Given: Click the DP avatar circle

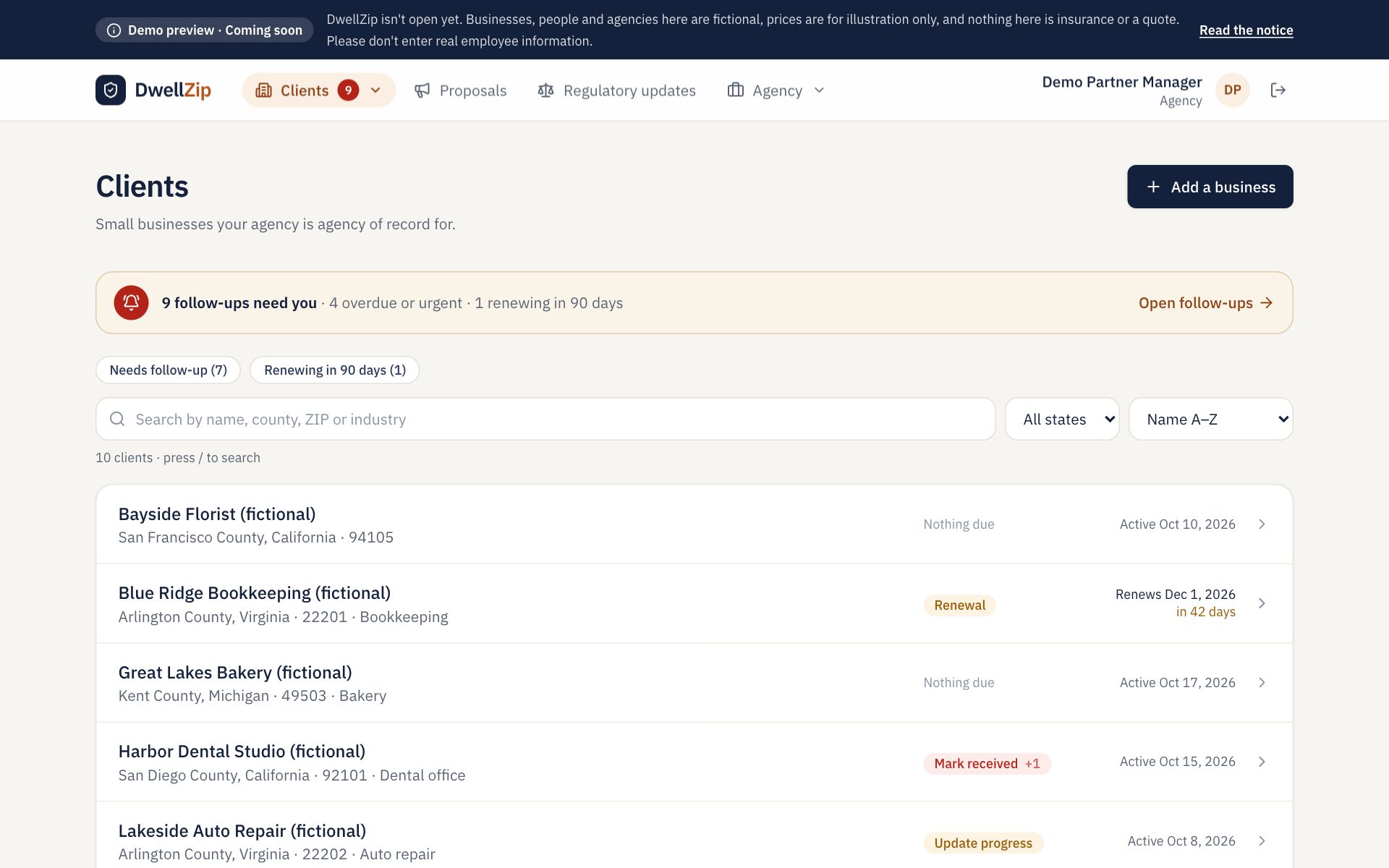Looking at the screenshot, I should click(x=1233, y=90).
